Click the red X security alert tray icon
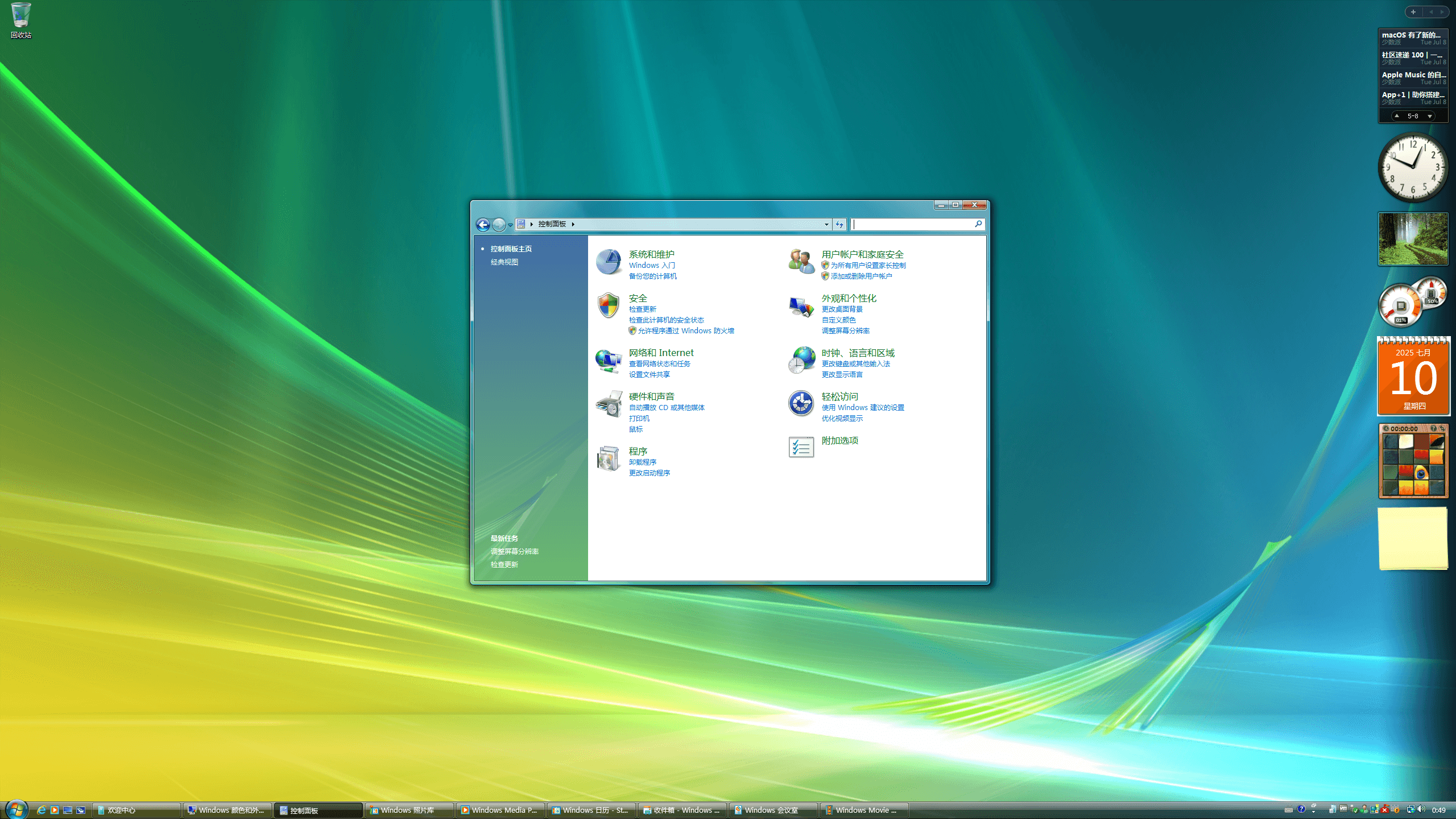This screenshot has width=1456, height=819. [1385, 809]
